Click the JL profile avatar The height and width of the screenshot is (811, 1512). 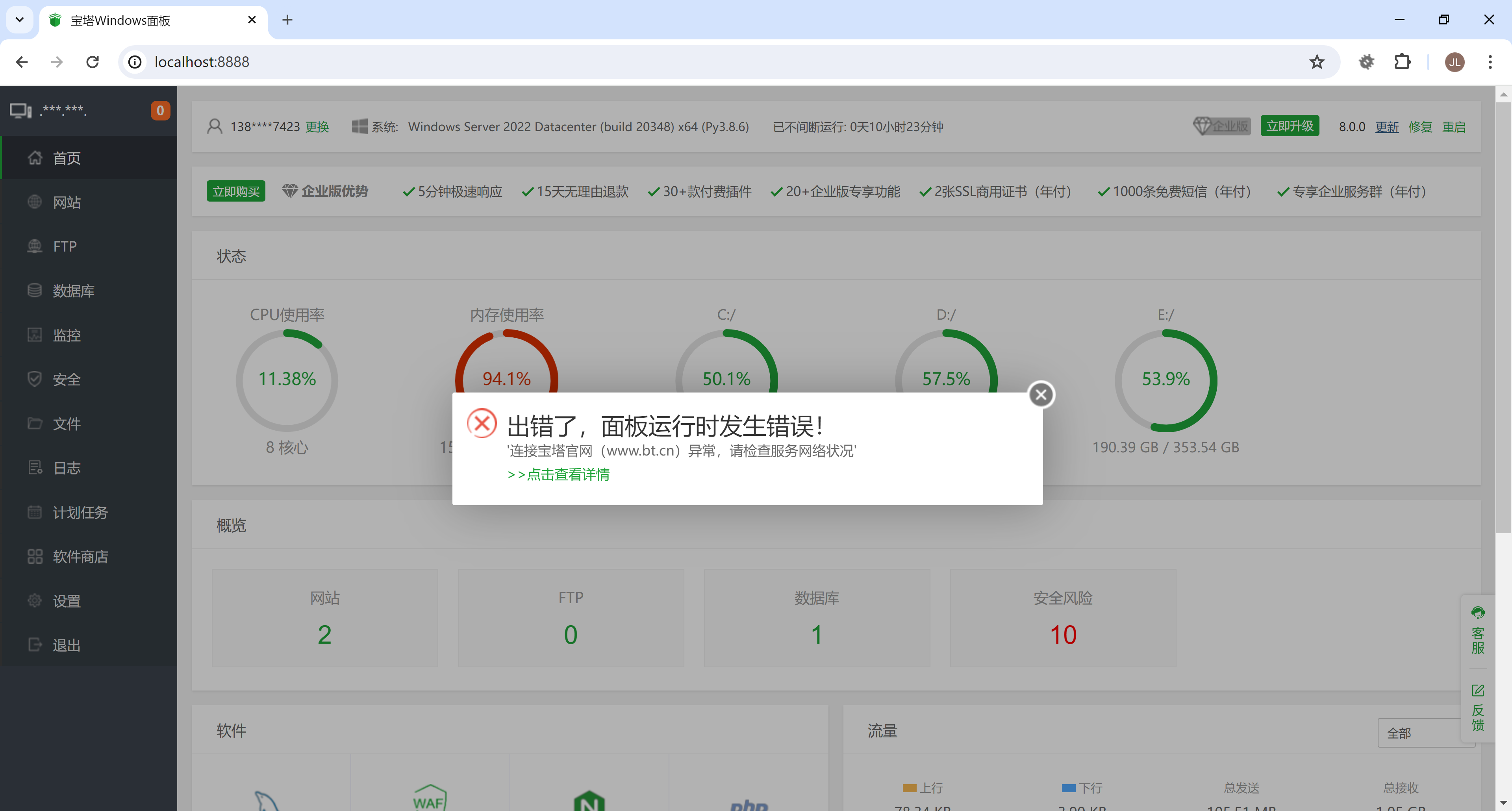1455,62
